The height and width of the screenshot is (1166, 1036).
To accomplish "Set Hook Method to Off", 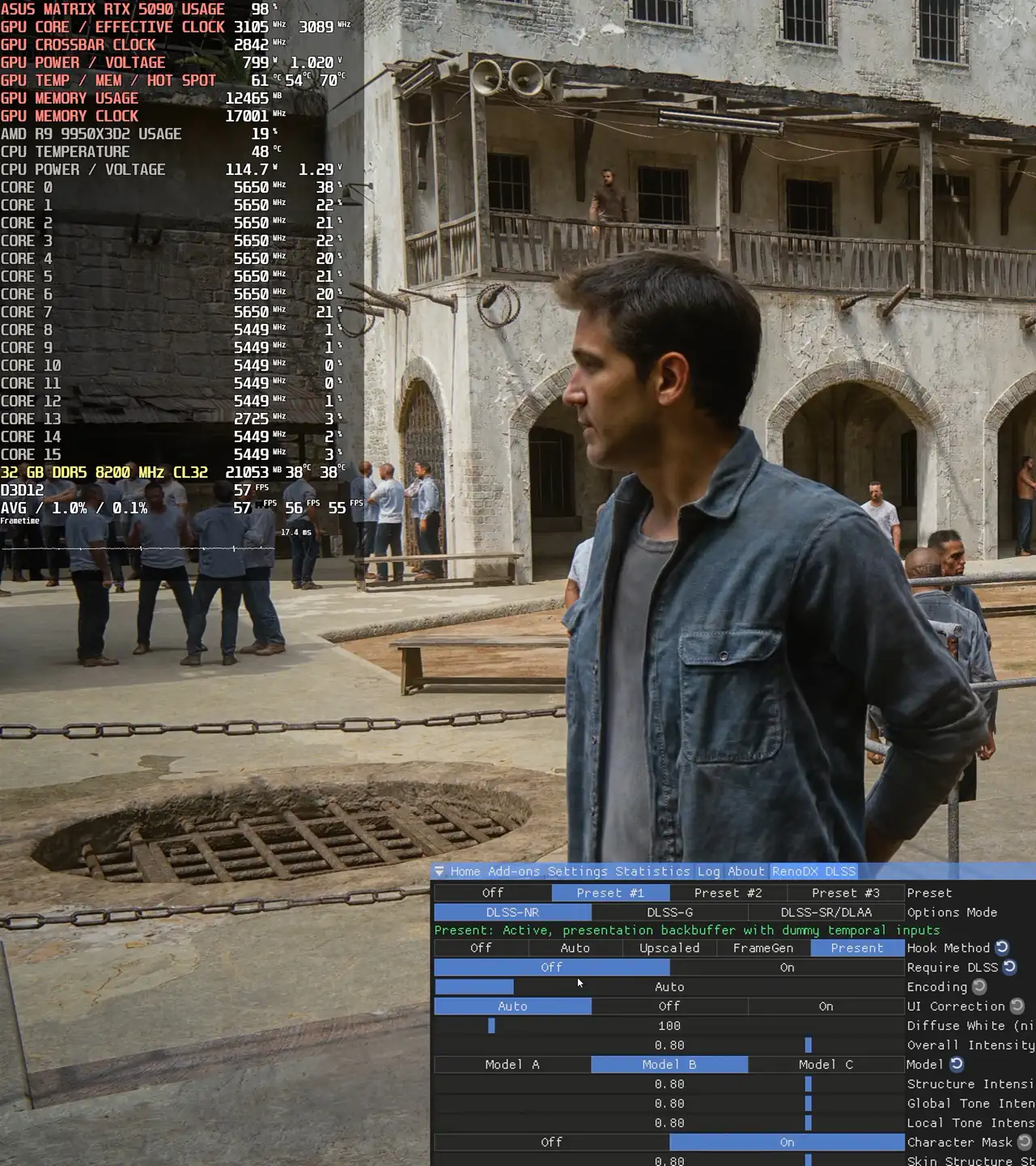I will coord(481,947).
